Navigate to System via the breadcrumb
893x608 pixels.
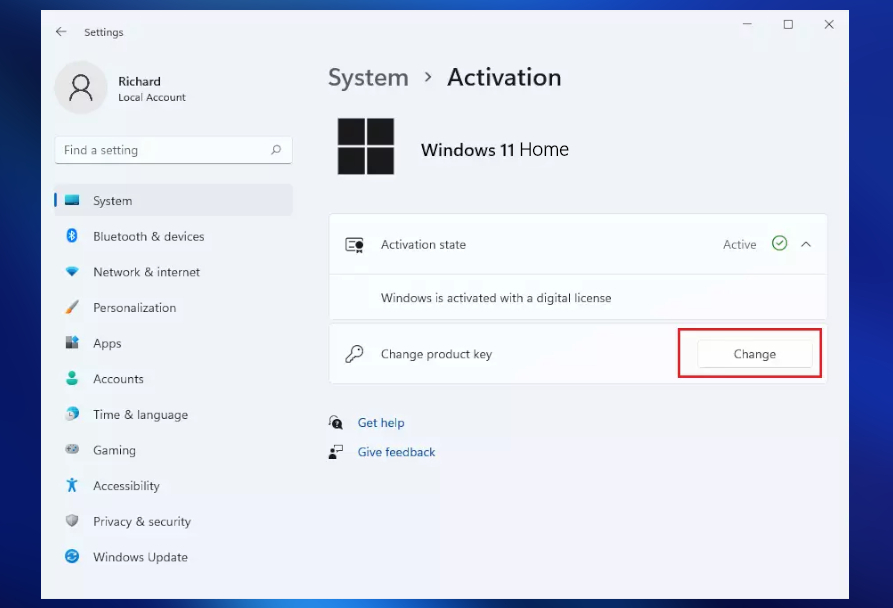click(368, 77)
